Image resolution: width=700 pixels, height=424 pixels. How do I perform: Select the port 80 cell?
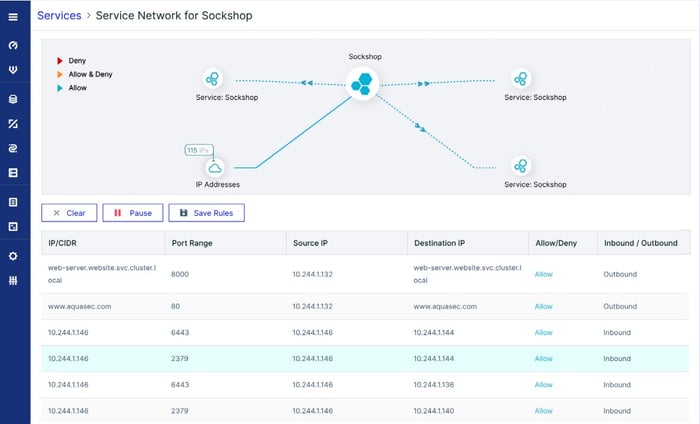coord(175,306)
